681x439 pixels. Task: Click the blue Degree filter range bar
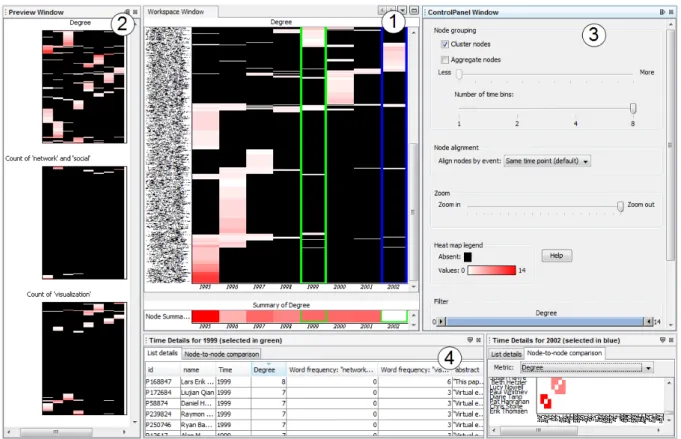545,322
